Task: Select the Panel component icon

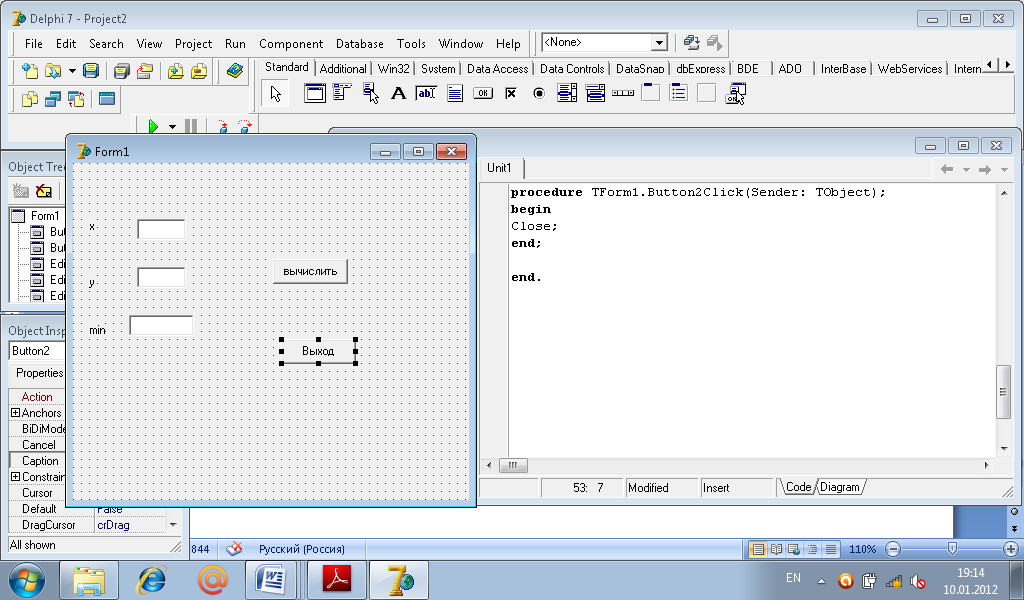Action: (707, 93)
